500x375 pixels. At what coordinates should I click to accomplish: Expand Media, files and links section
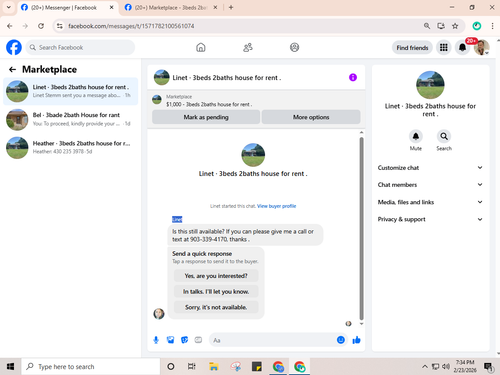click(x=430, y=202)
